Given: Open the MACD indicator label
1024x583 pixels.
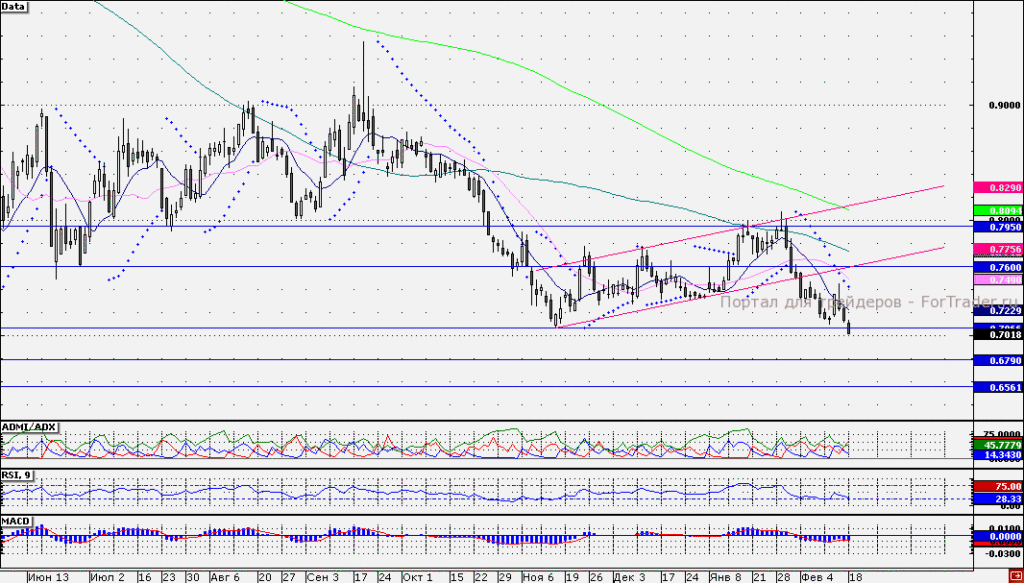Looking at the screenshot, I should [14, 522].
